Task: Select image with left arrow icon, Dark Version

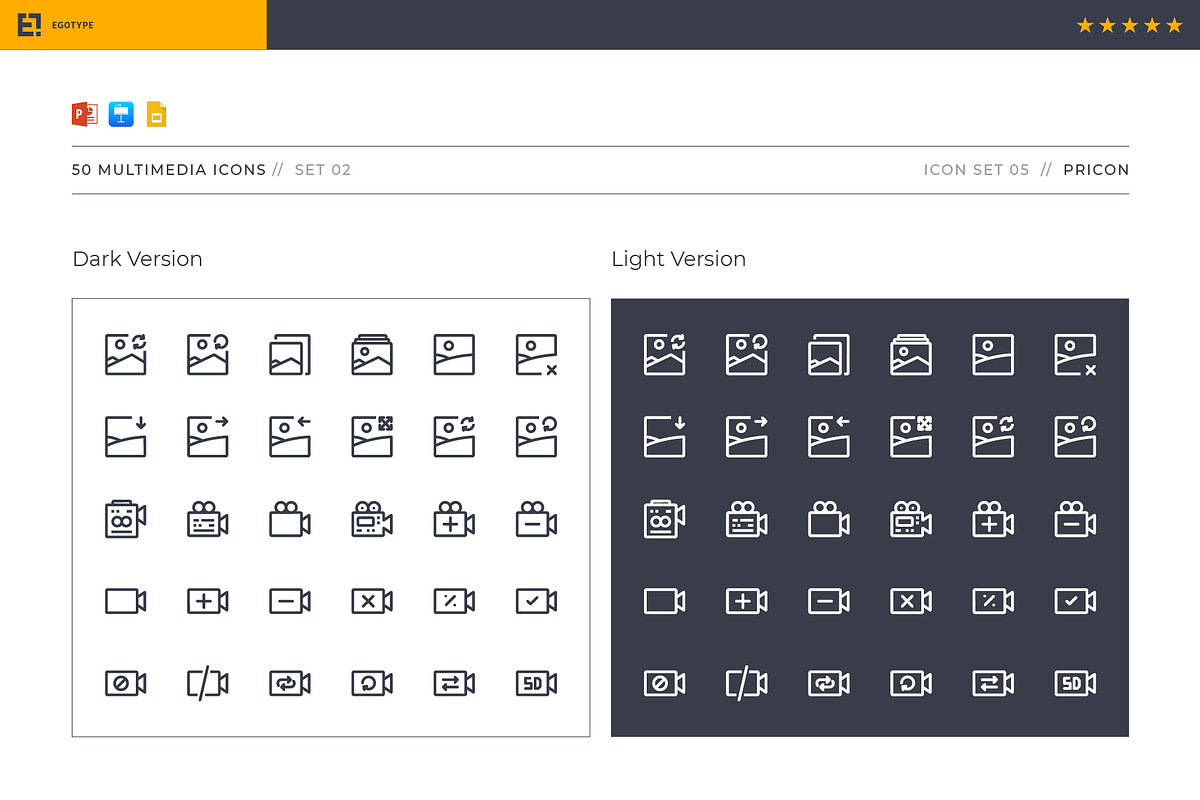Action: click(290, 437)
